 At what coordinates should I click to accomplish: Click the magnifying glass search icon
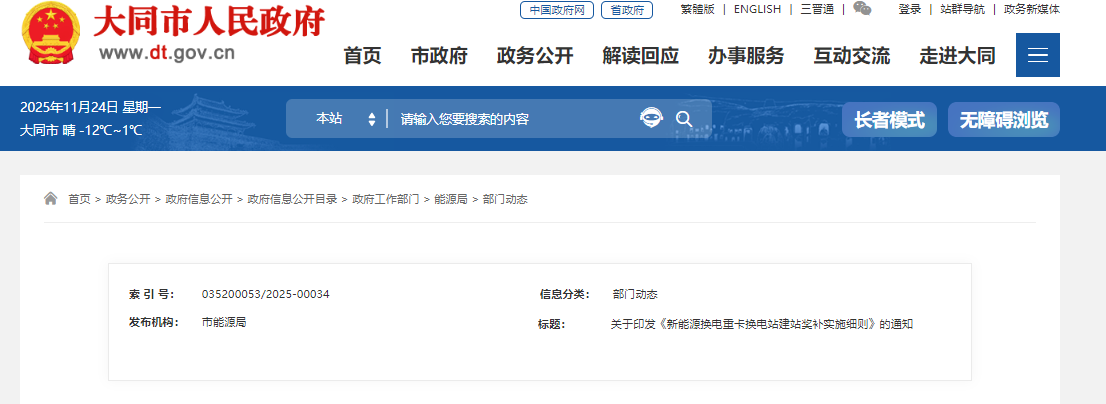click(x=685, y=119)
